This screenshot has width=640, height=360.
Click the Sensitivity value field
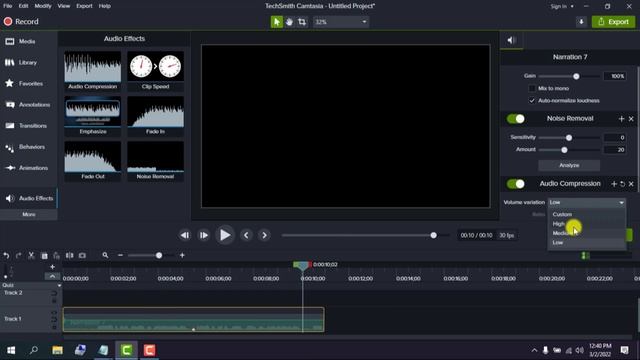615,138
